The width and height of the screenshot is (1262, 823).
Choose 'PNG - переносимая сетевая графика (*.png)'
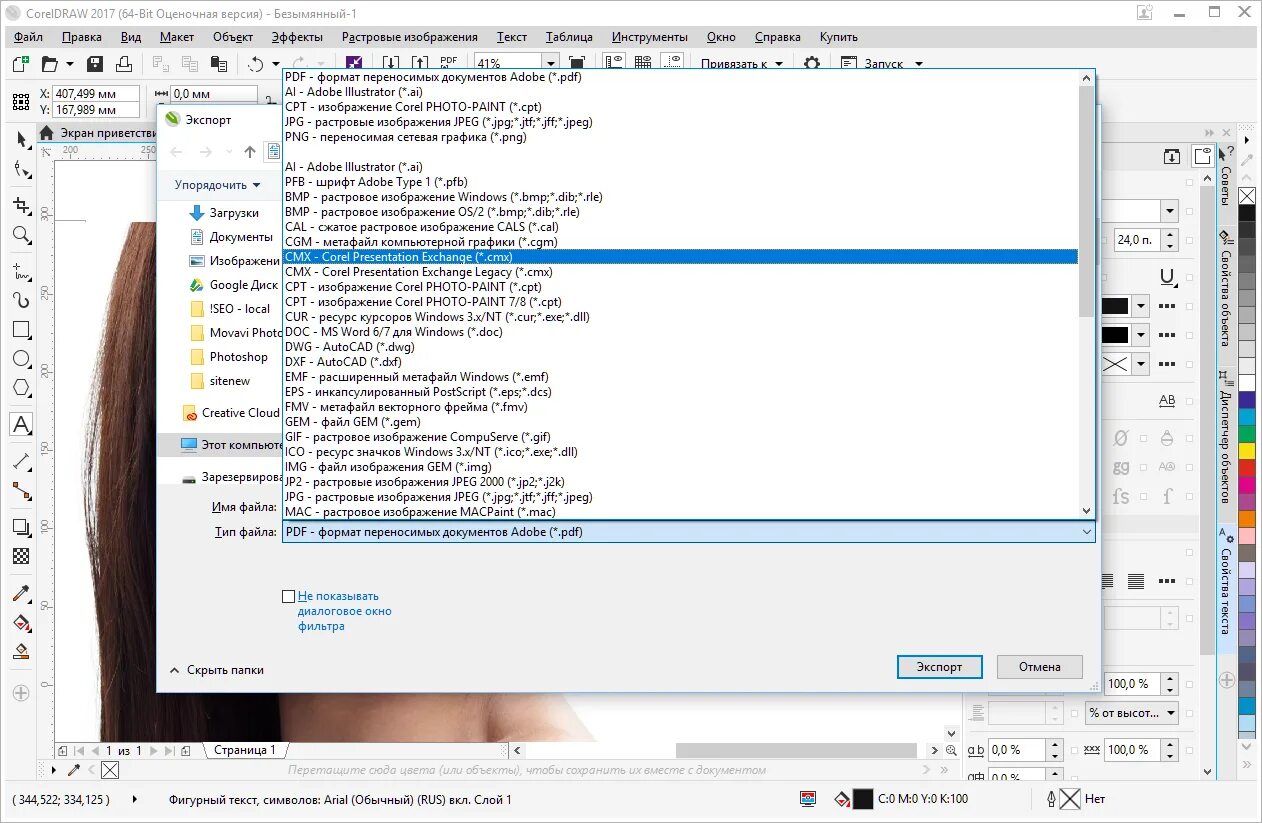coord(680,137)
